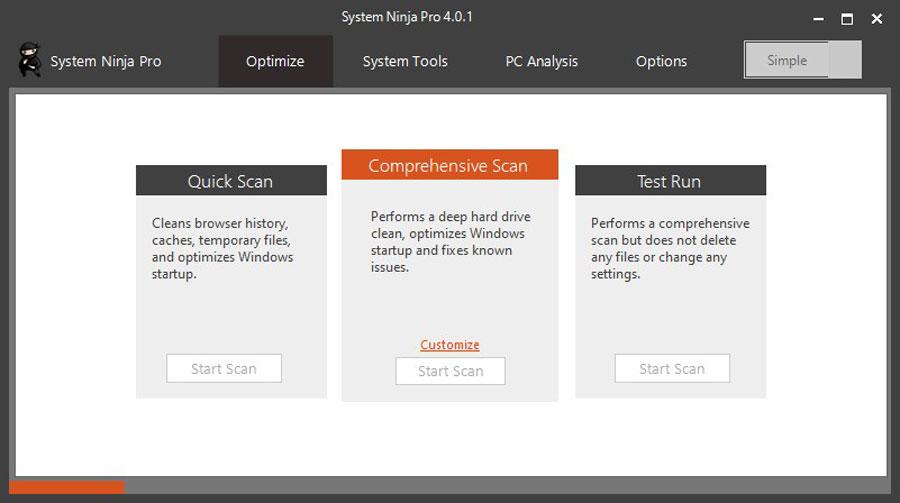The height and width of the screenshot is (503, 900).
Task: Start the Comprehensive Scan
Action: pyautogui.click(x=450, y=371)
